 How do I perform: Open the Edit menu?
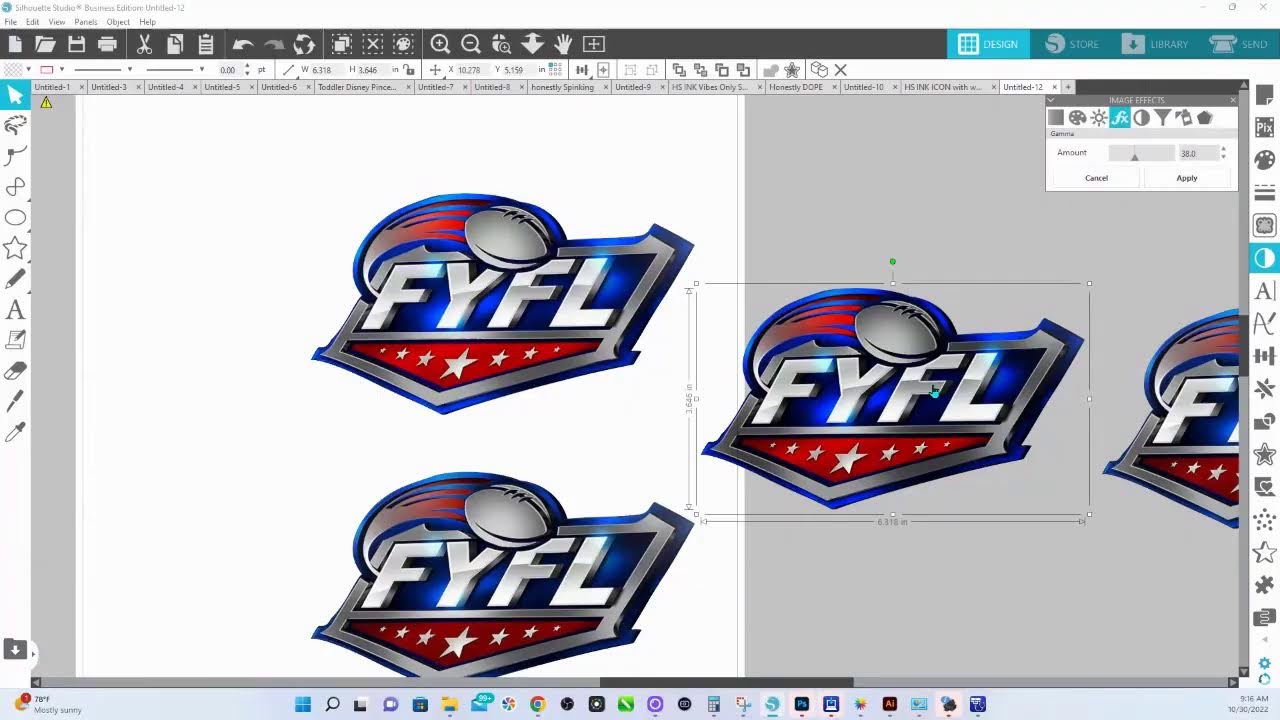point(33,22)
